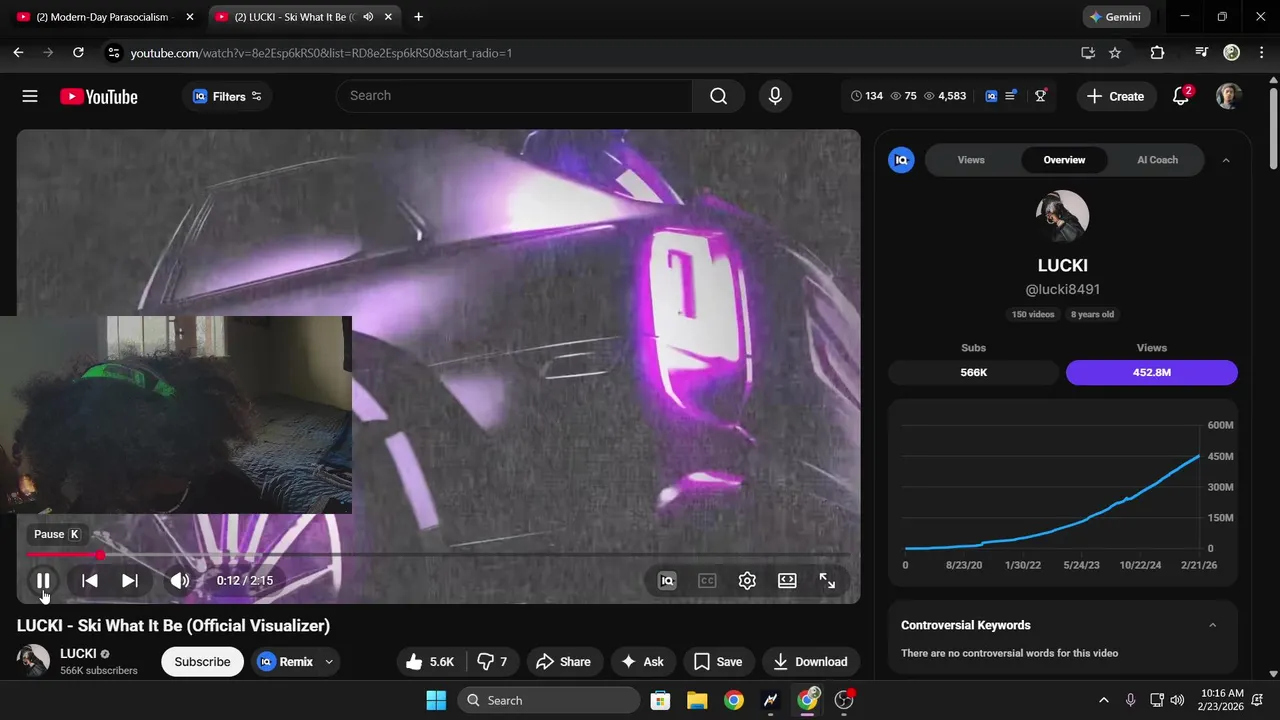Image resolution: width=1280 pixels, height=720 pixels.
Task: Go to the YouTube home logo
Action: (99, 96)
